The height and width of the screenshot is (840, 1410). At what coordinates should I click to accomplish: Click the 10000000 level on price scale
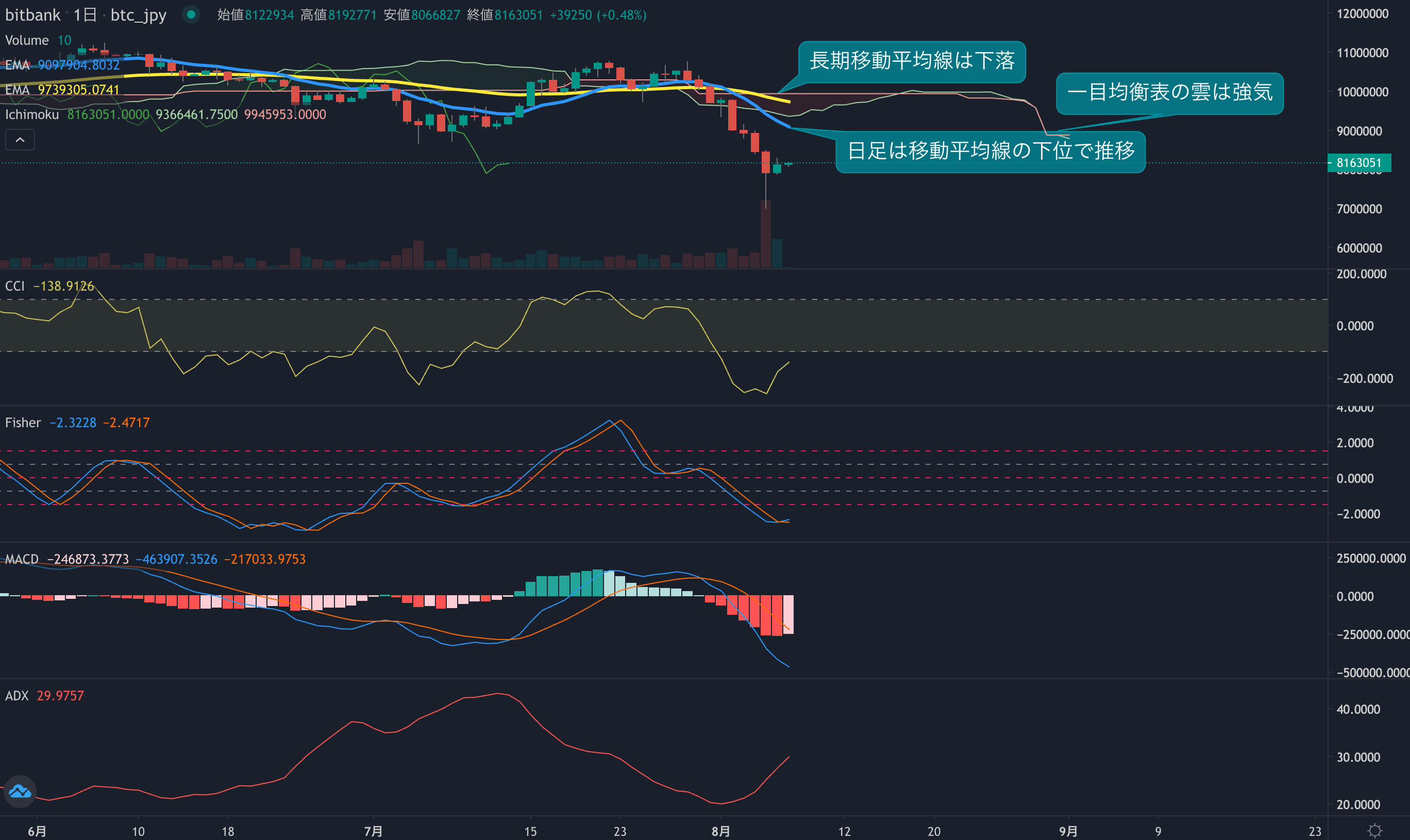1362,92
